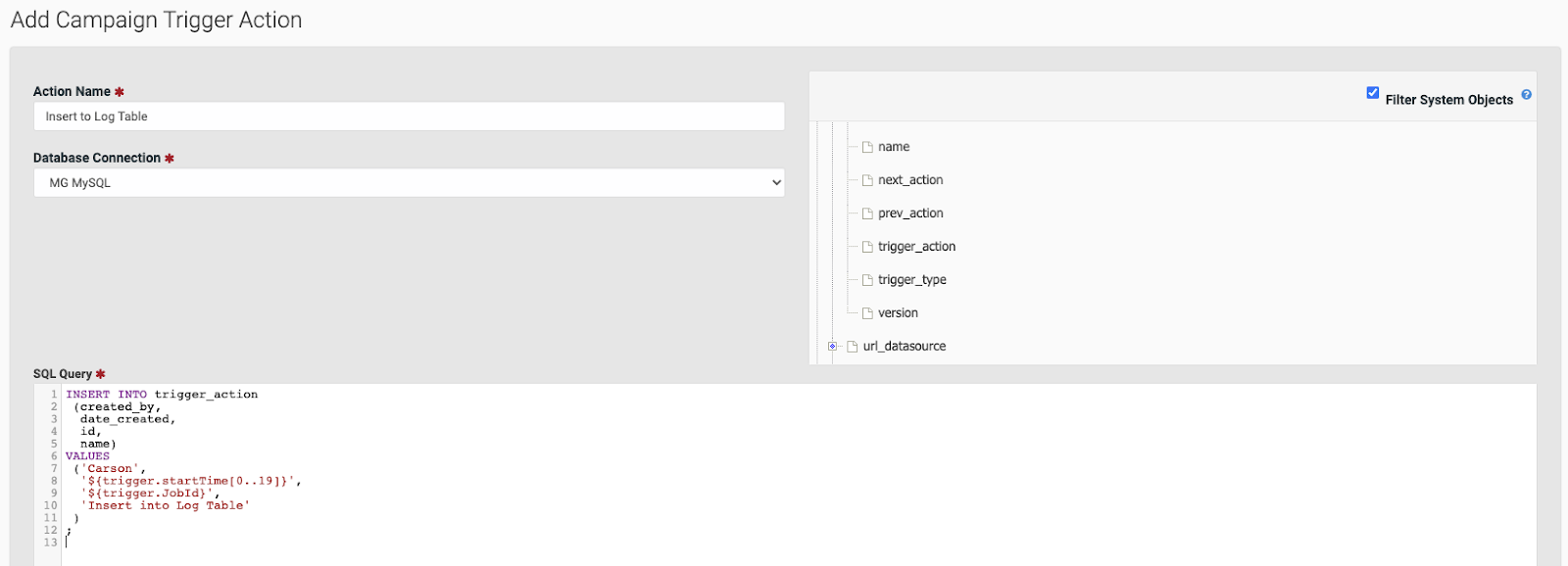Click the url_datasource table icon
Viewport: 1568px width, 566px height.
(853, 347)
